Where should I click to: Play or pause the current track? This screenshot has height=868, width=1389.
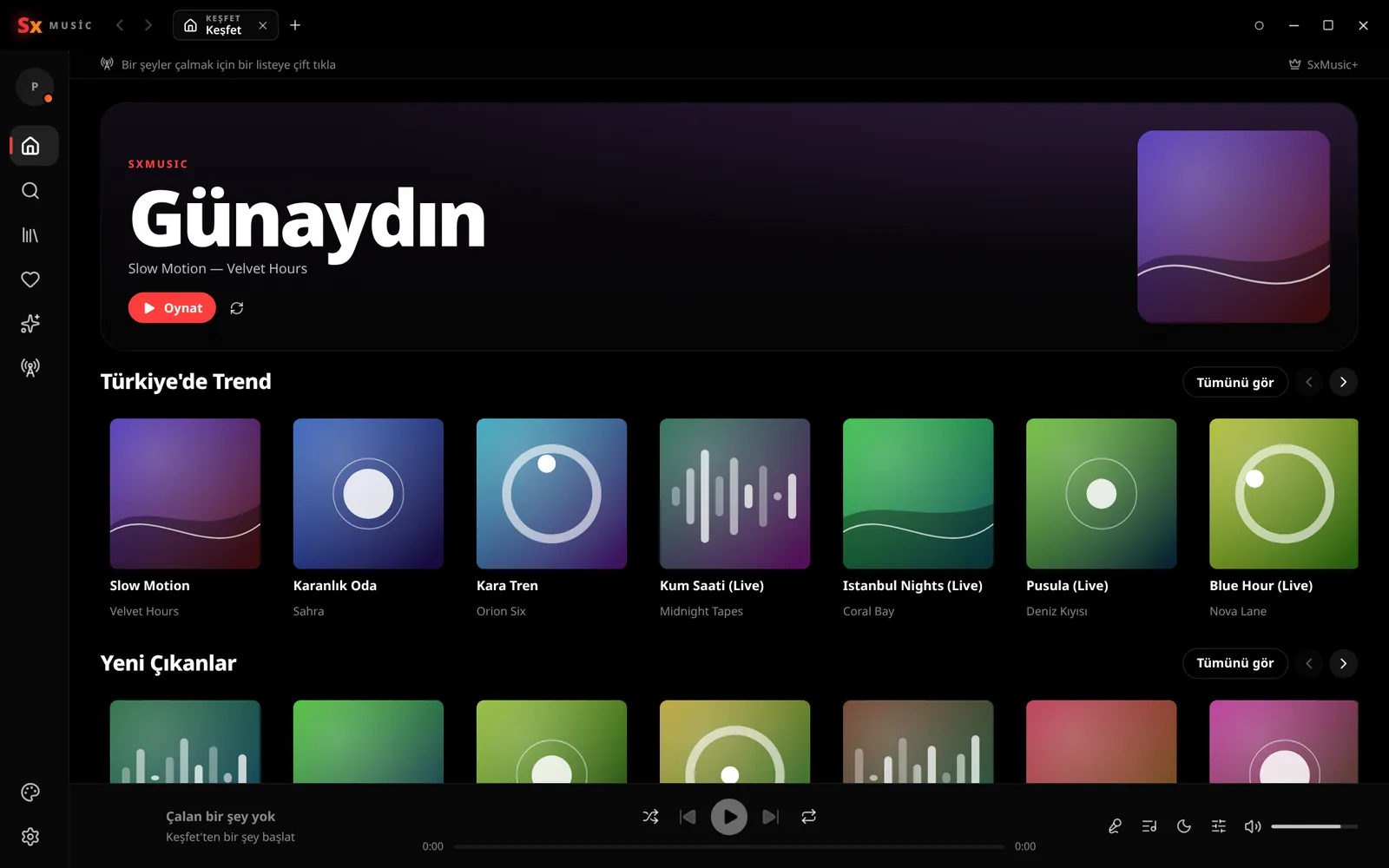point(729,817)
